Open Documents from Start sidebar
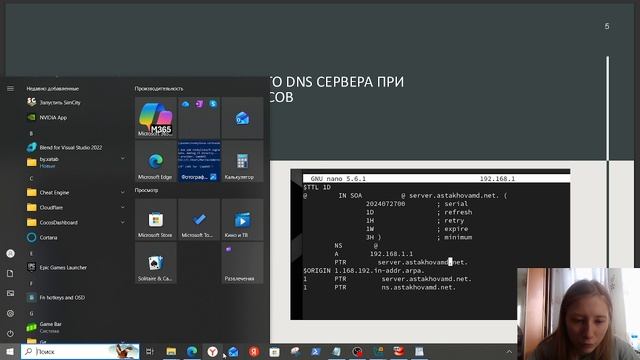640x360 pixels. [x=10, y=273]
